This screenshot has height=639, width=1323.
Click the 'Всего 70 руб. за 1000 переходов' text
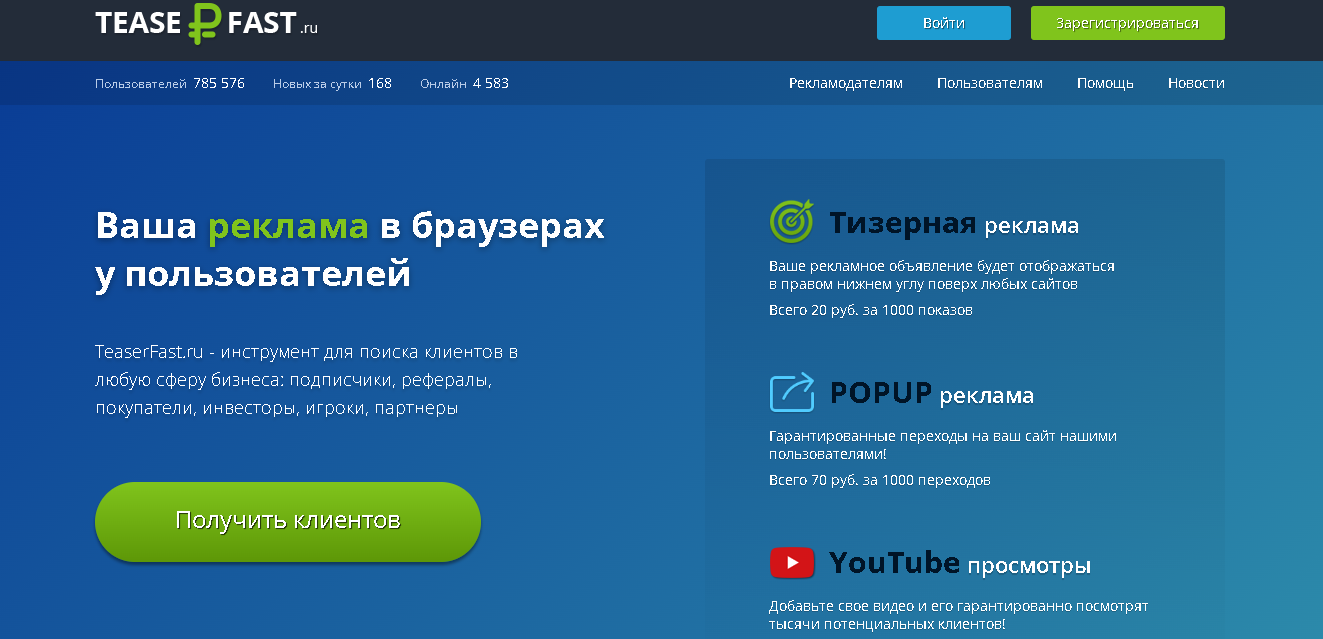click(x=879, y=480)
